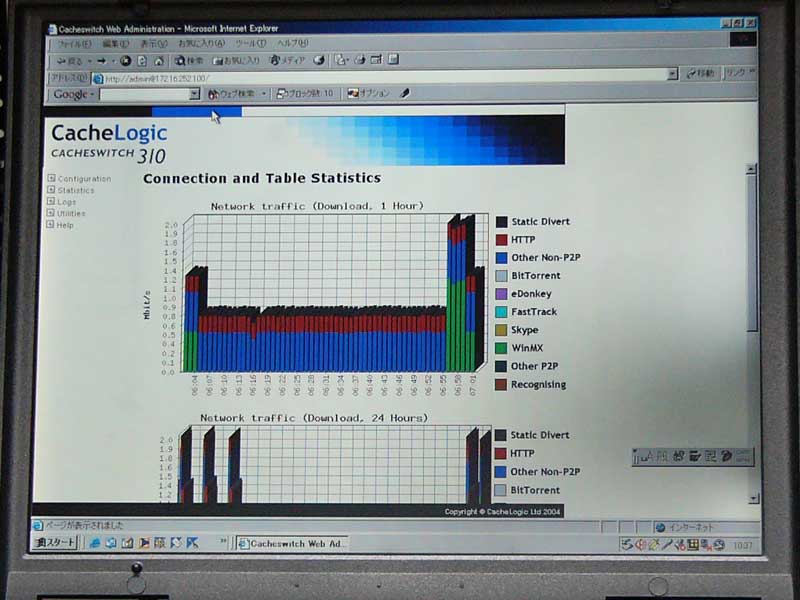Screen dimensions: 800x600
Task: Open the ツール menu
Action: (251, 43)
